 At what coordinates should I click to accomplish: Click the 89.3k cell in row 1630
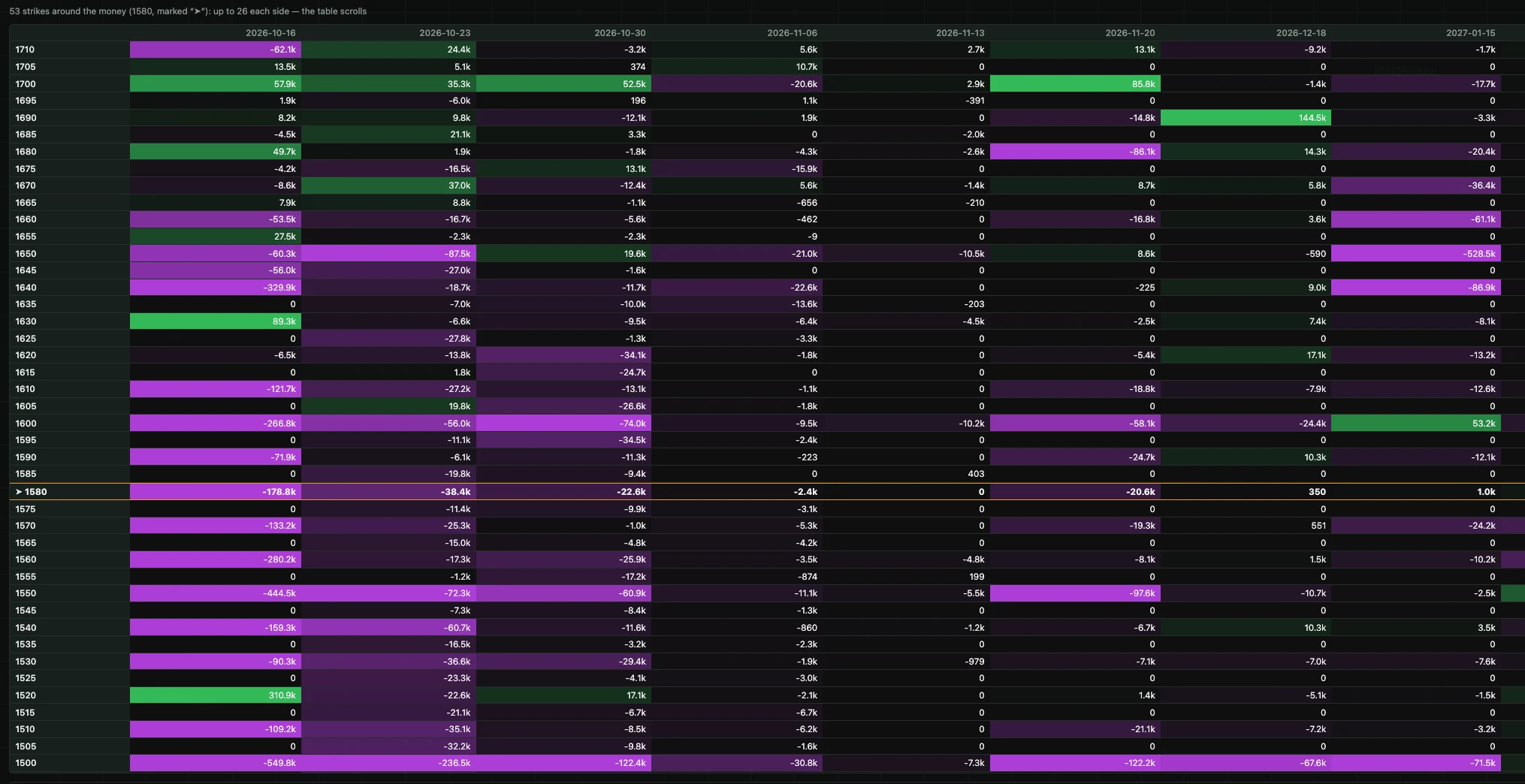point(216,321)
